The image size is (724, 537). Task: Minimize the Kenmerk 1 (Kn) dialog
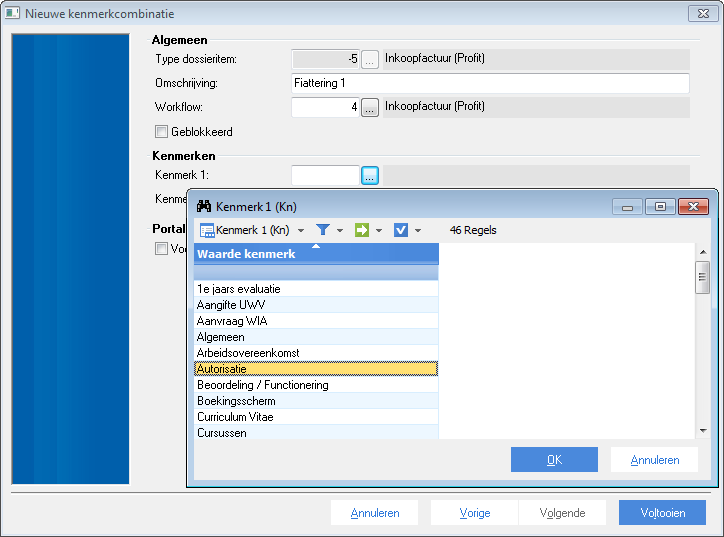click(x=627, y=207)
